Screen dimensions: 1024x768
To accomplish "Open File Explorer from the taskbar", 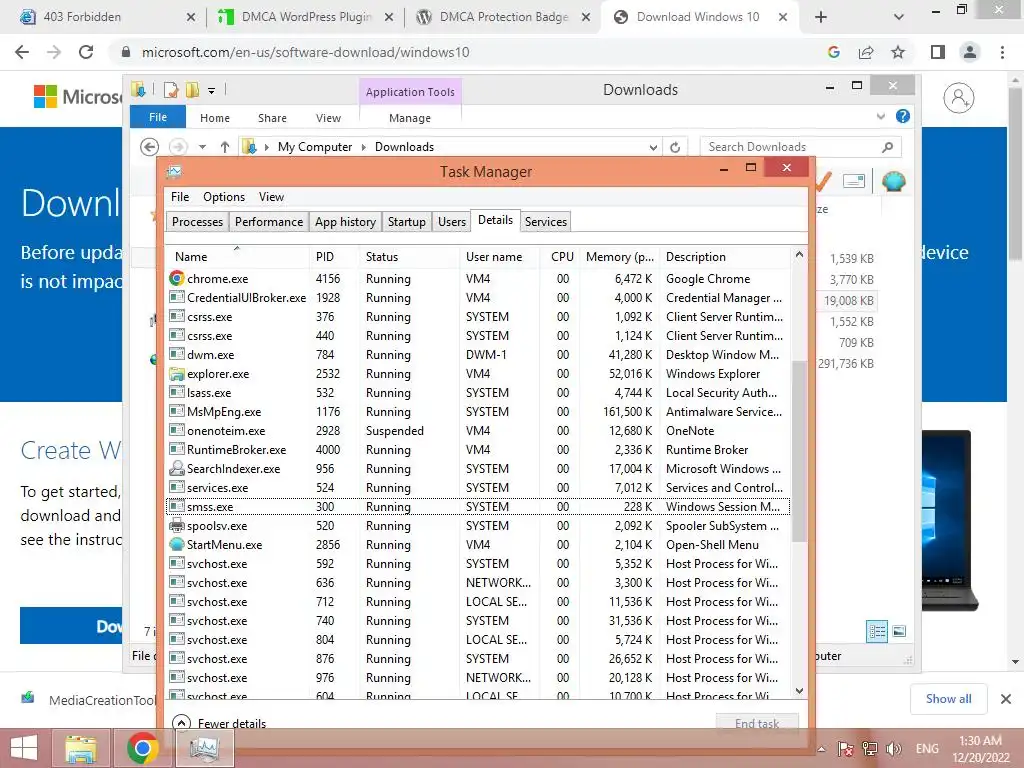I will [x=81, y=748].
